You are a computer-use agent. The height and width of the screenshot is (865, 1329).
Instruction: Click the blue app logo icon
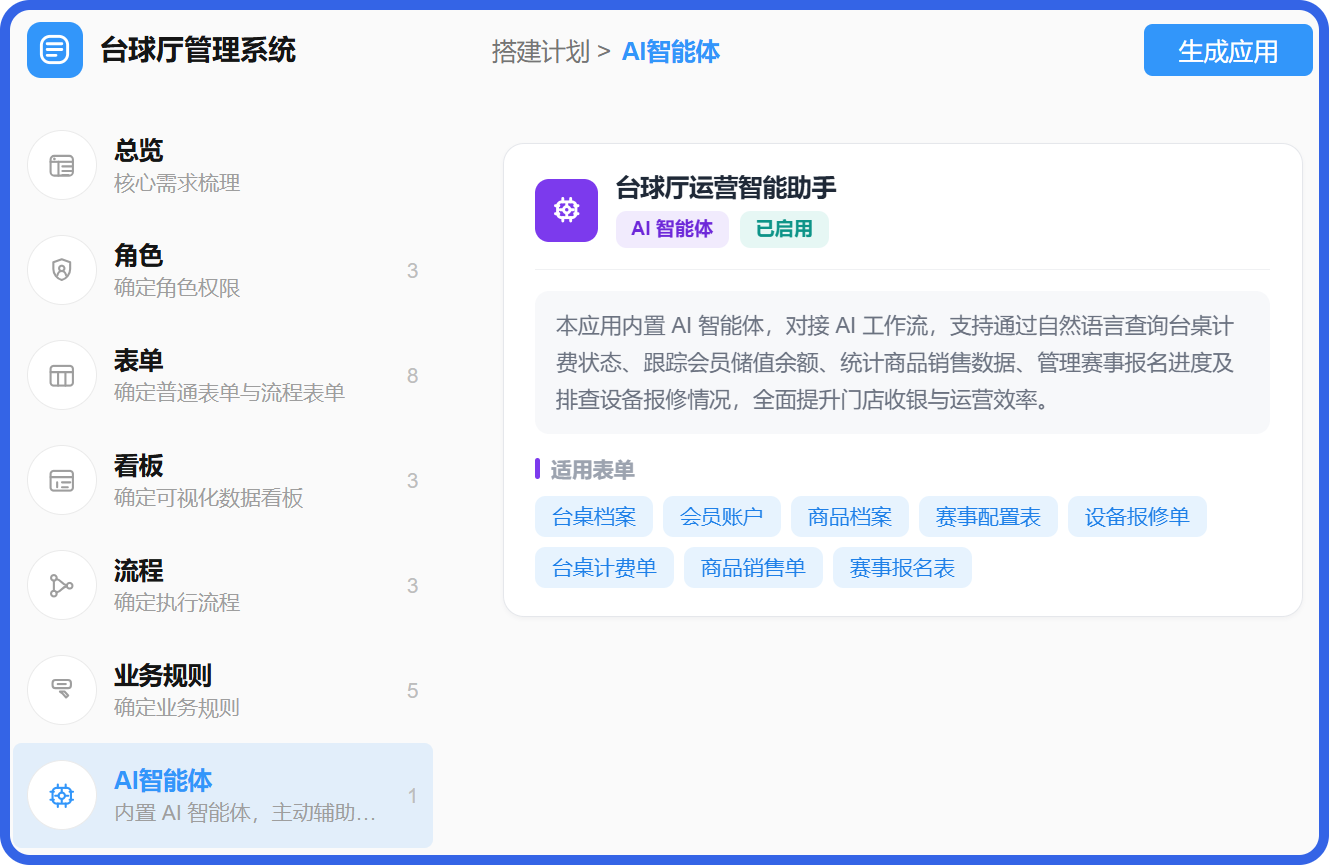pos(55,49)
